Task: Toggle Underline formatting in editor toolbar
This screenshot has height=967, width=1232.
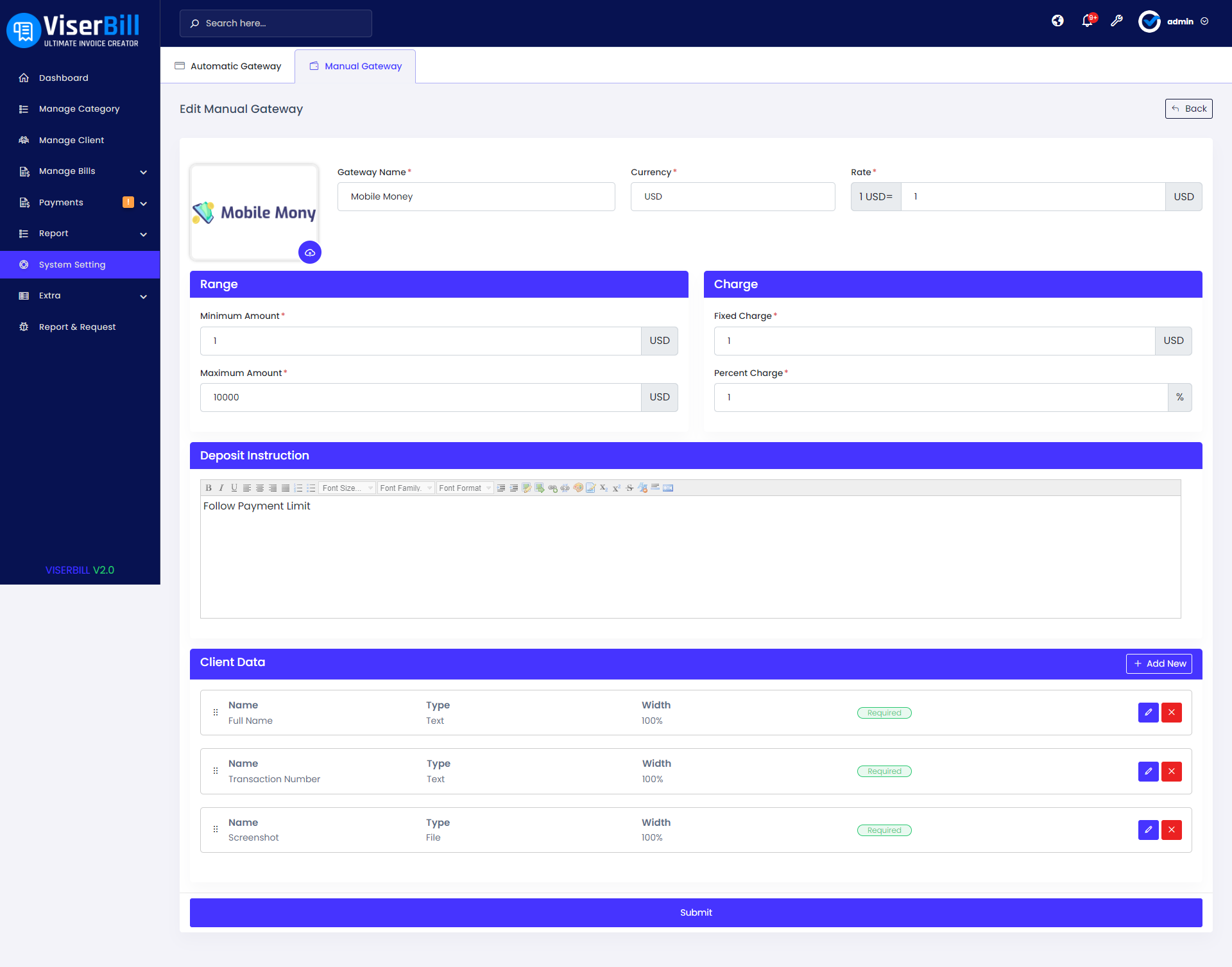Action: (234, 488)
